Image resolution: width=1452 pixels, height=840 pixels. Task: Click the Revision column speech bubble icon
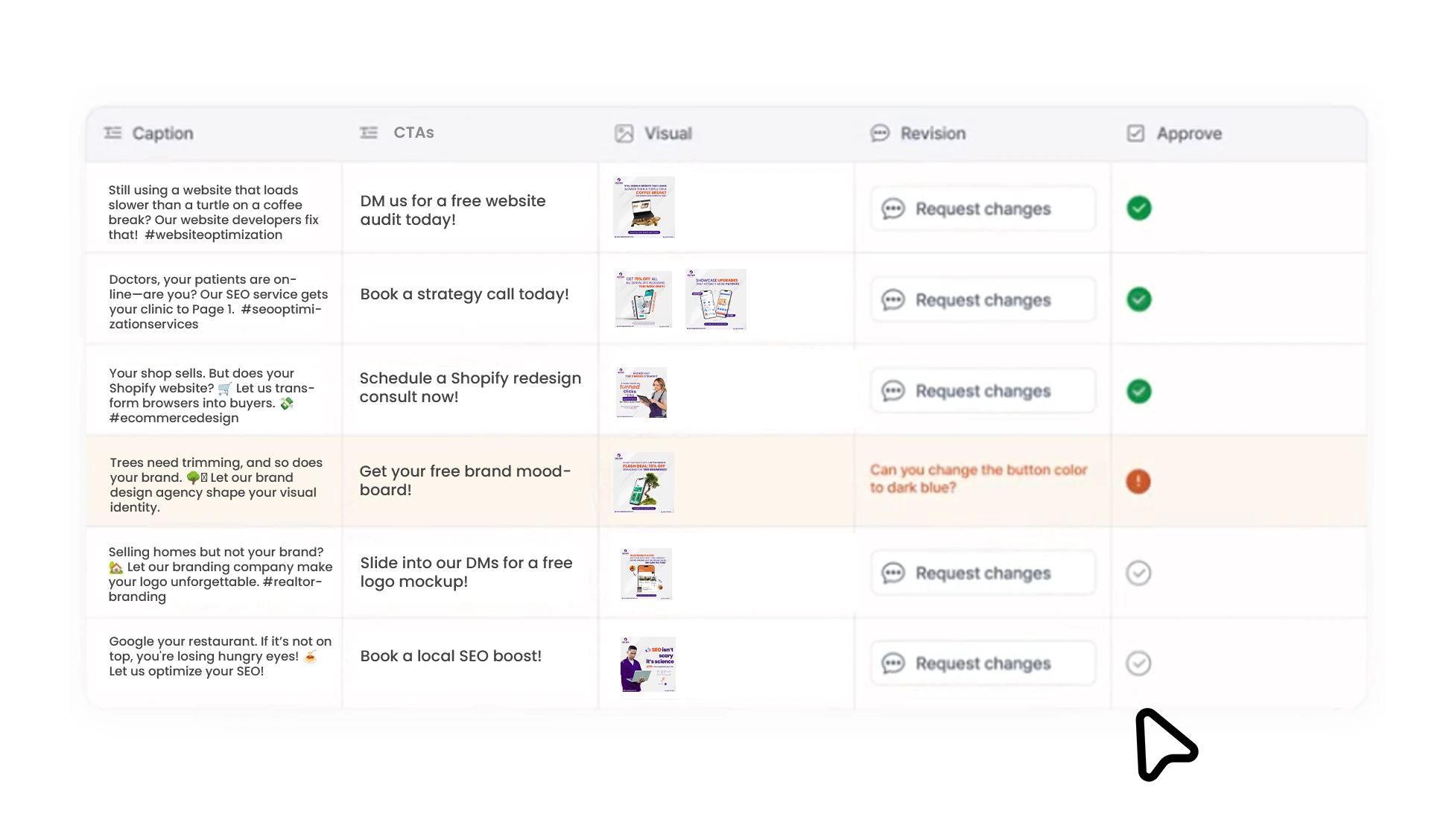881,133
